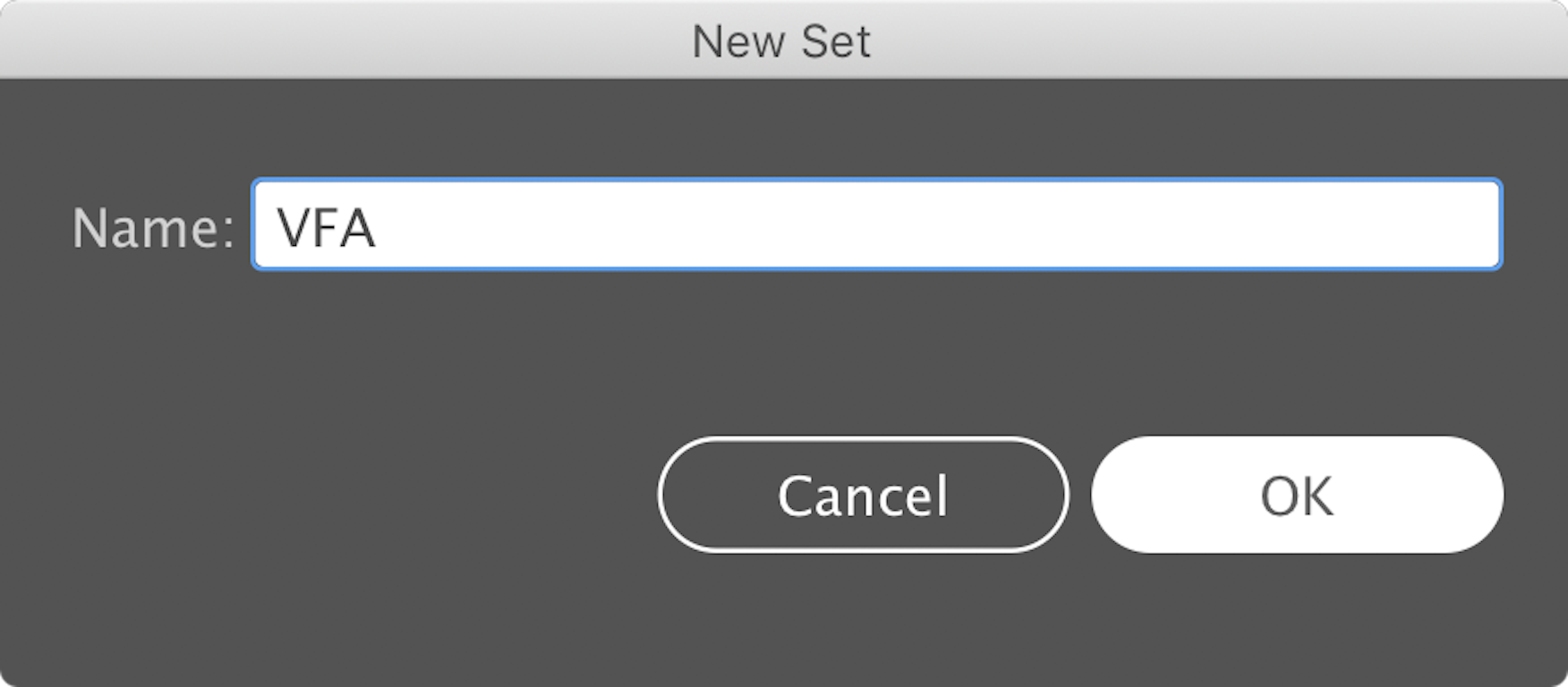Cancel the New Set dialog

(x=863, y=495)
